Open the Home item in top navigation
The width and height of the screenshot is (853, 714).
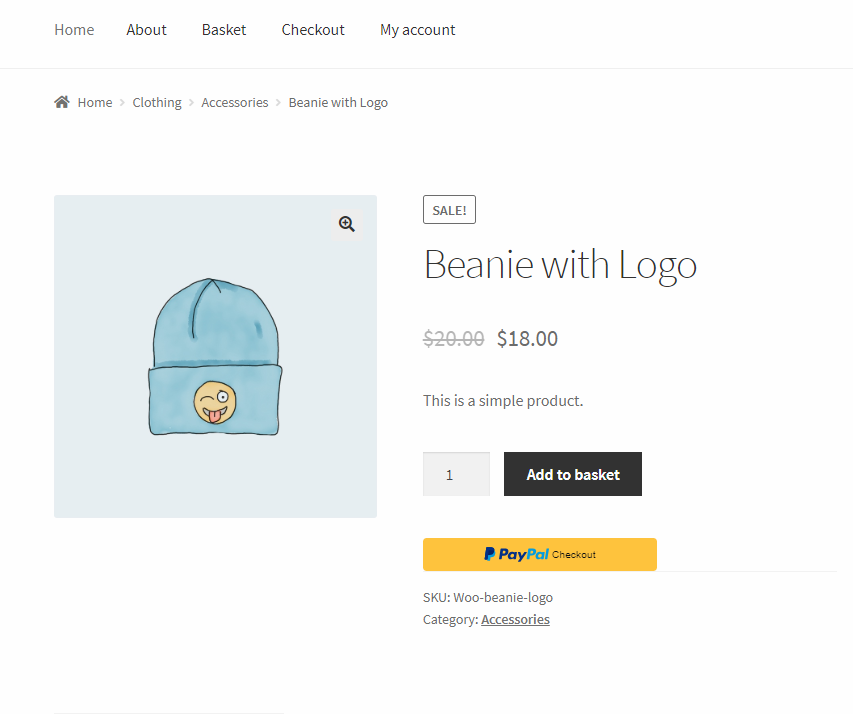point(74,30)
